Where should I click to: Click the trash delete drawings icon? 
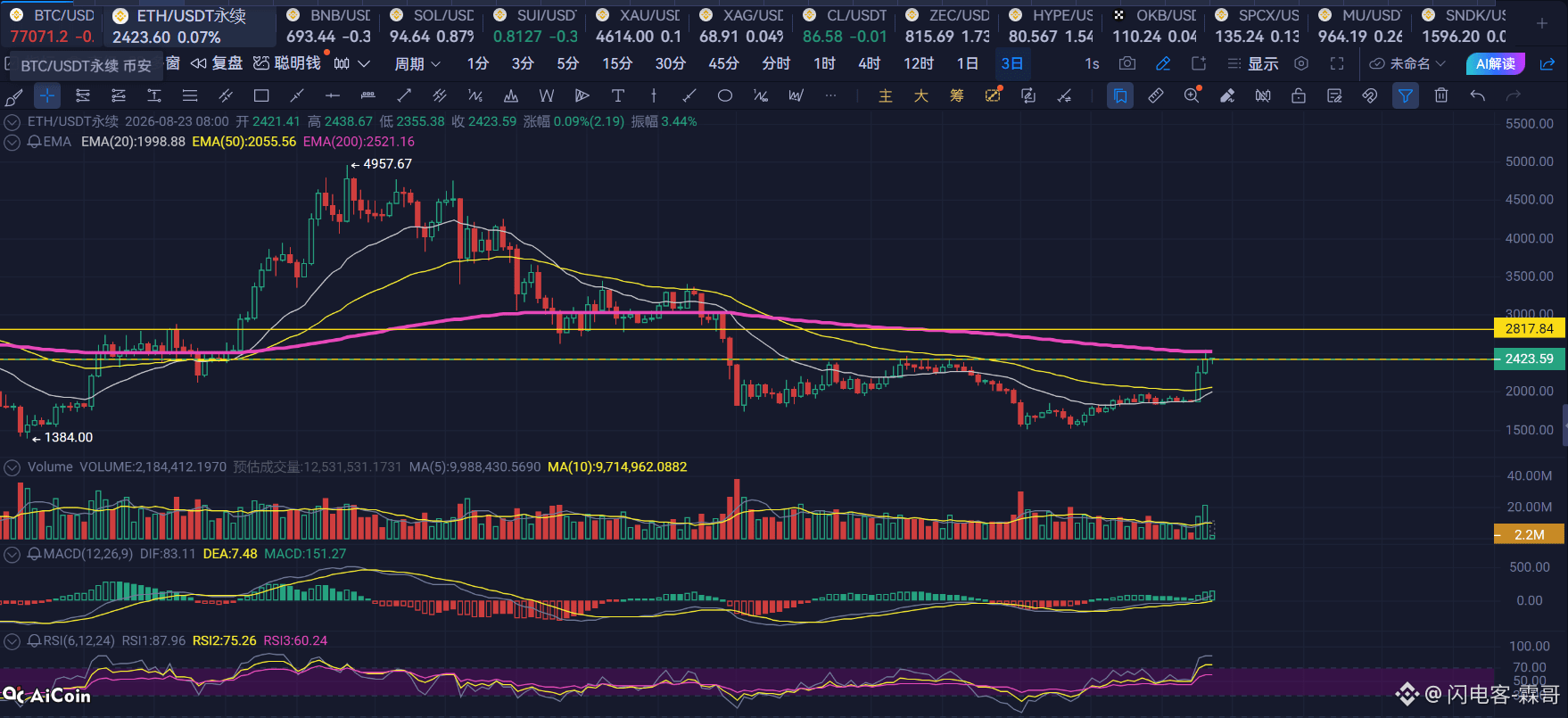click(x=1441, y=95)
